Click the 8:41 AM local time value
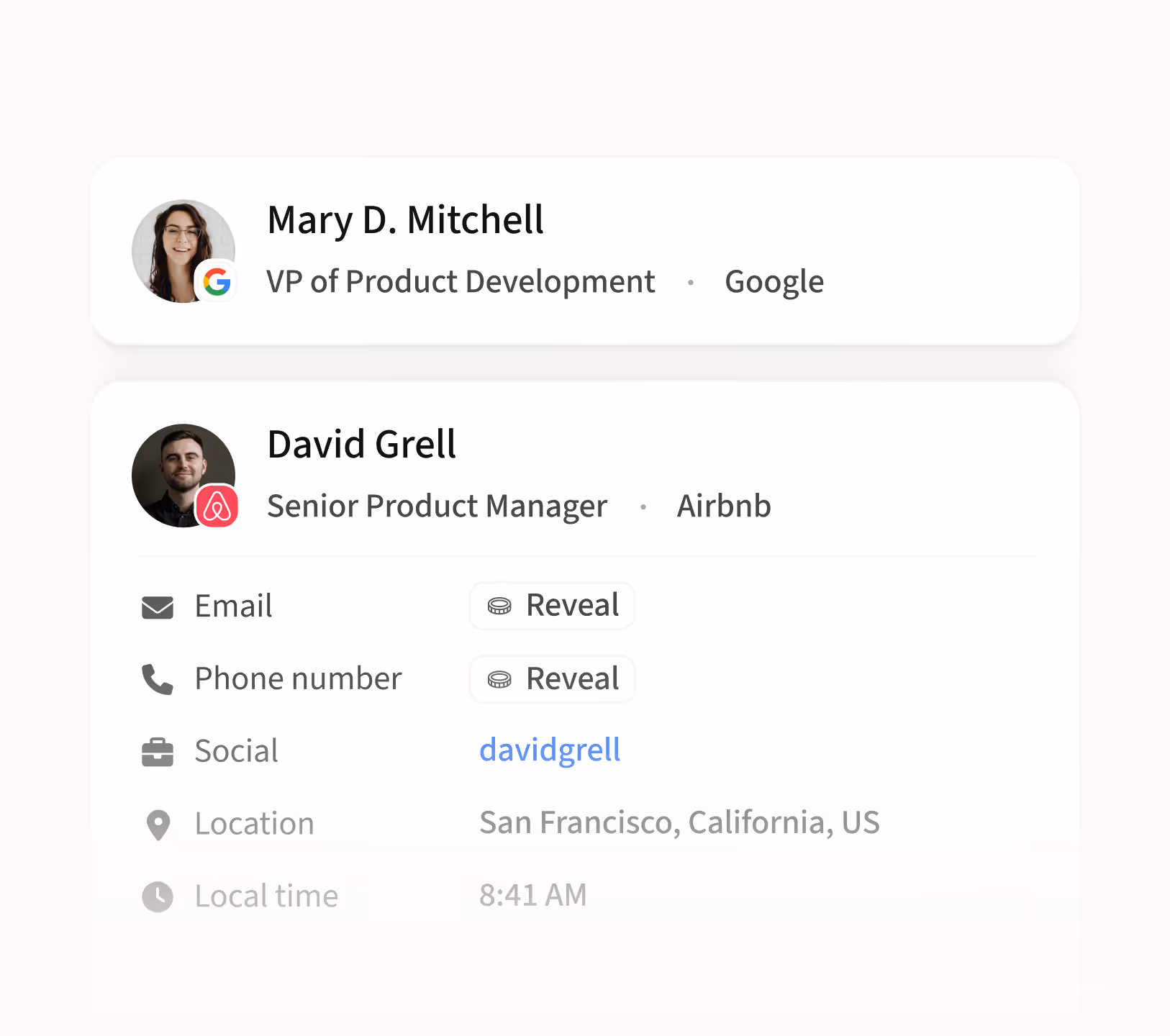 533,896
